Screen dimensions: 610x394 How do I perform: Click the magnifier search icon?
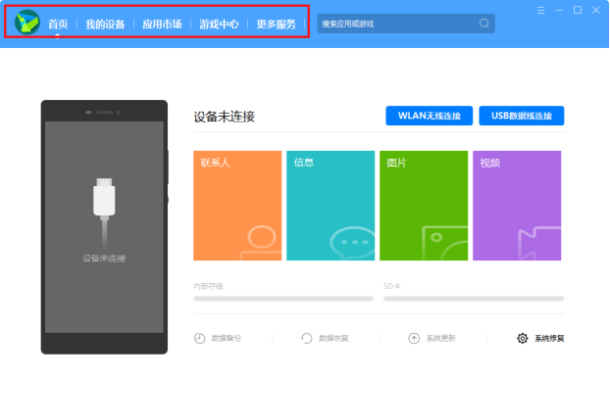pos(484,23)
